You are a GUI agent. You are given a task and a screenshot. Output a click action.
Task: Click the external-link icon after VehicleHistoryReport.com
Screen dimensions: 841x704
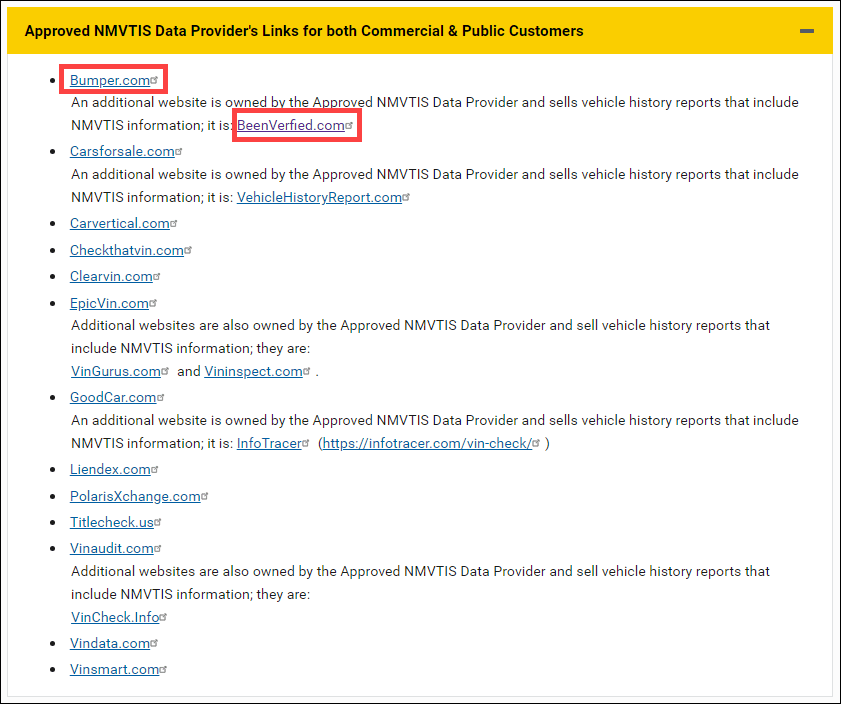406,197
